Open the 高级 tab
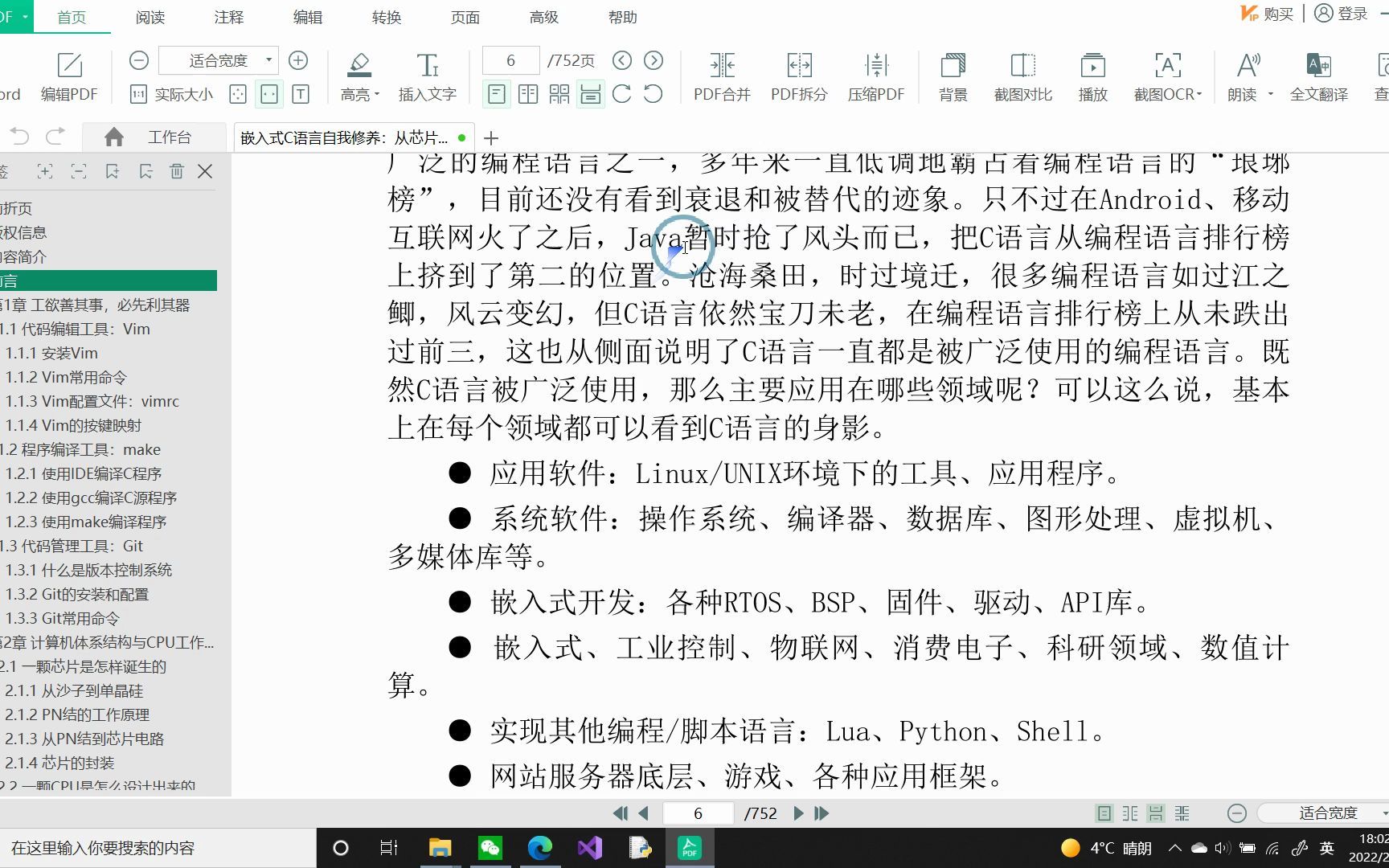Screen dimensions: 1389x868 (x=544, y=17)
